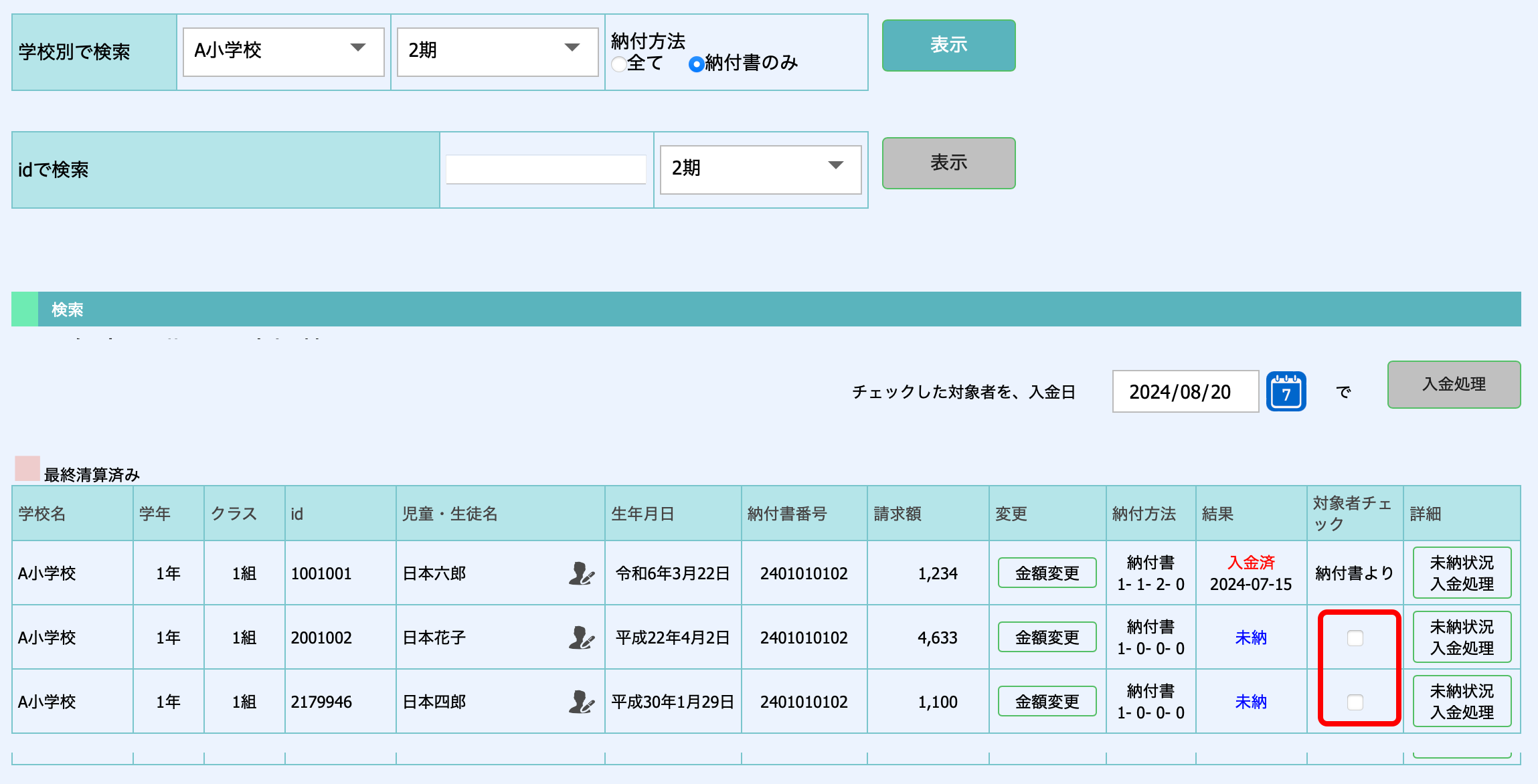Click edit-user icon beside 日本花子
Viewport: 1538px width, 784px height.
click(x=581, y=638)
